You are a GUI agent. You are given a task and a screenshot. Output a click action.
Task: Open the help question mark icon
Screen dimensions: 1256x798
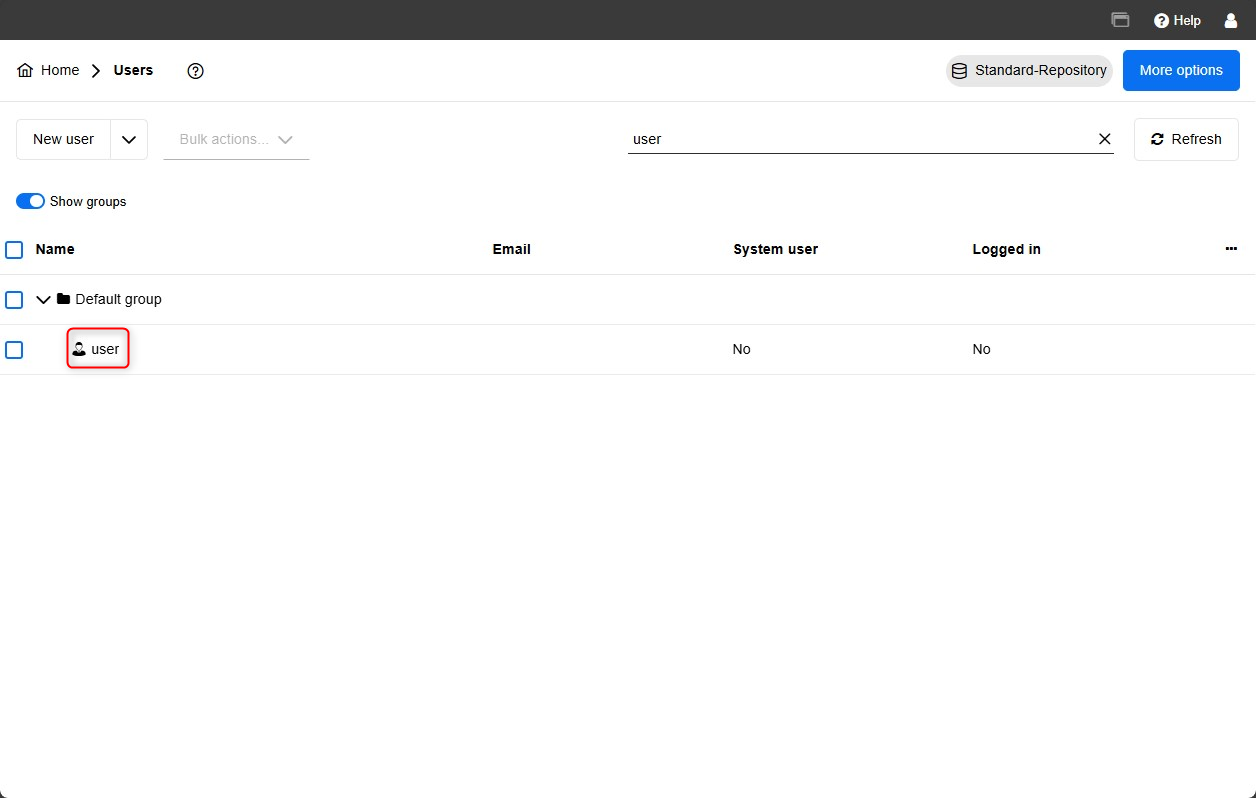click(x=196, y=71)
